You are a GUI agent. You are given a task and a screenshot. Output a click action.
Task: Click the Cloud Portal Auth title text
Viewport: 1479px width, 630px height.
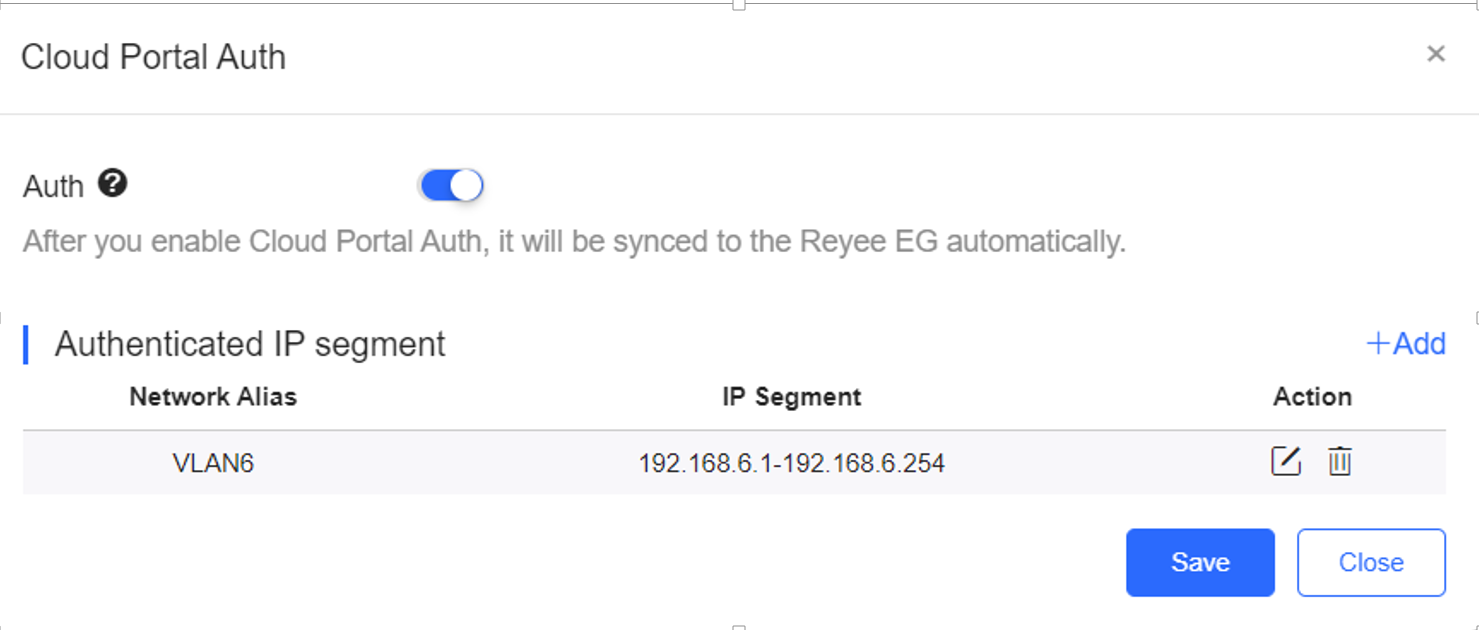pos(153,57)
